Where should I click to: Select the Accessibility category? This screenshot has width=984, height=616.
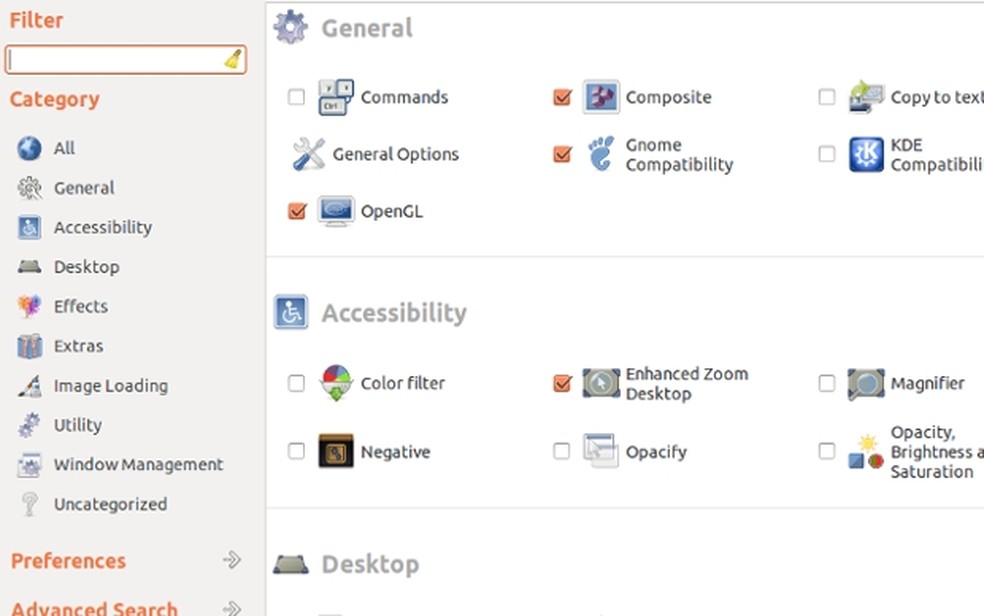pos(102,227)
